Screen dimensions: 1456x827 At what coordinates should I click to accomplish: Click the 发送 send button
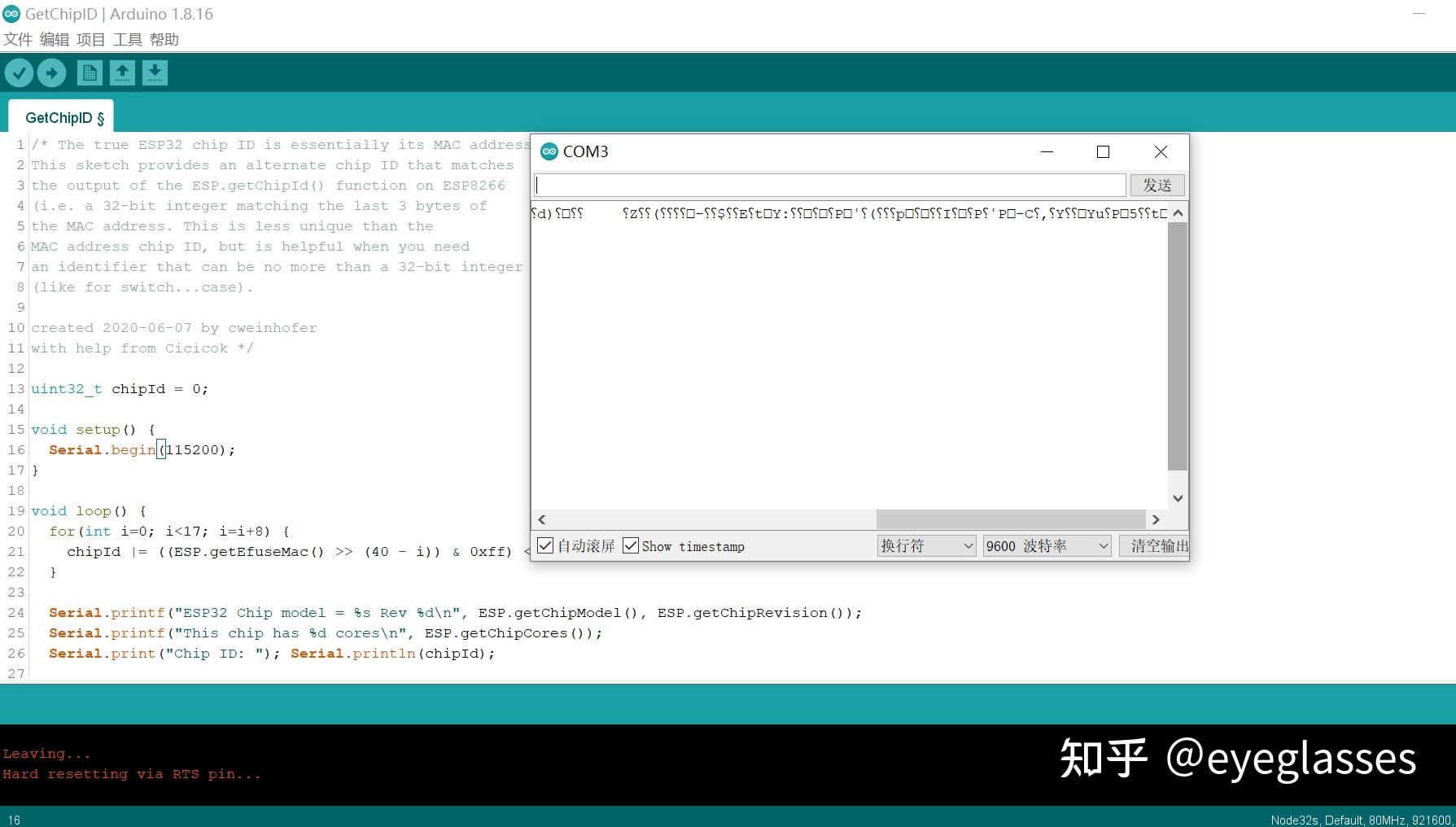tap(1156, 185)
